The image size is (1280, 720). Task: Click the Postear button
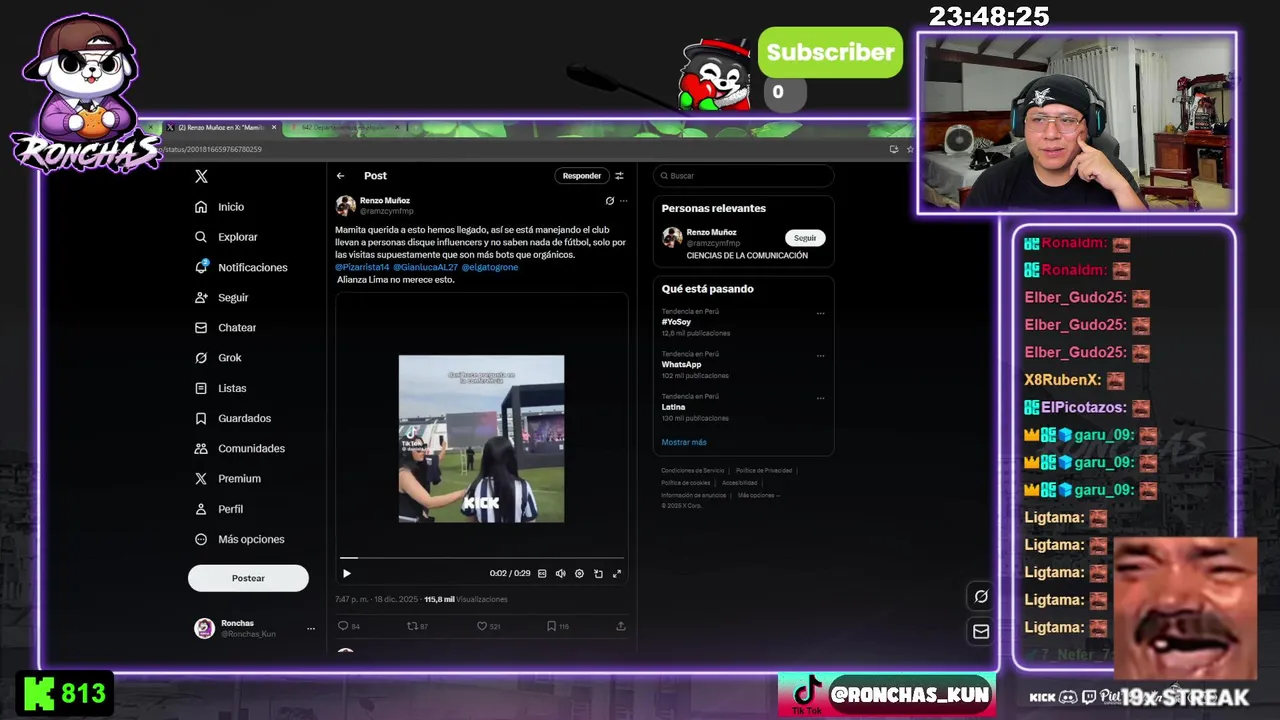248,578
